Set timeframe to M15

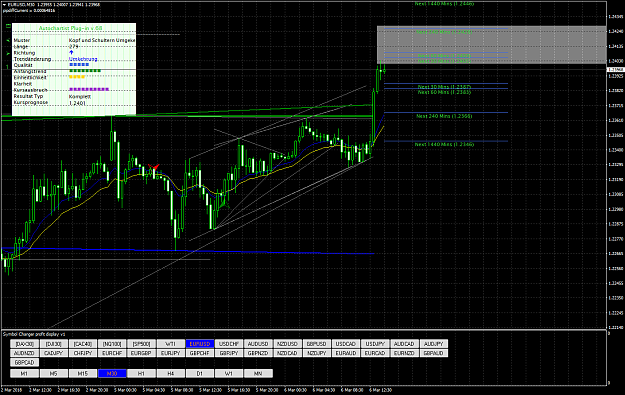[83, 373]
